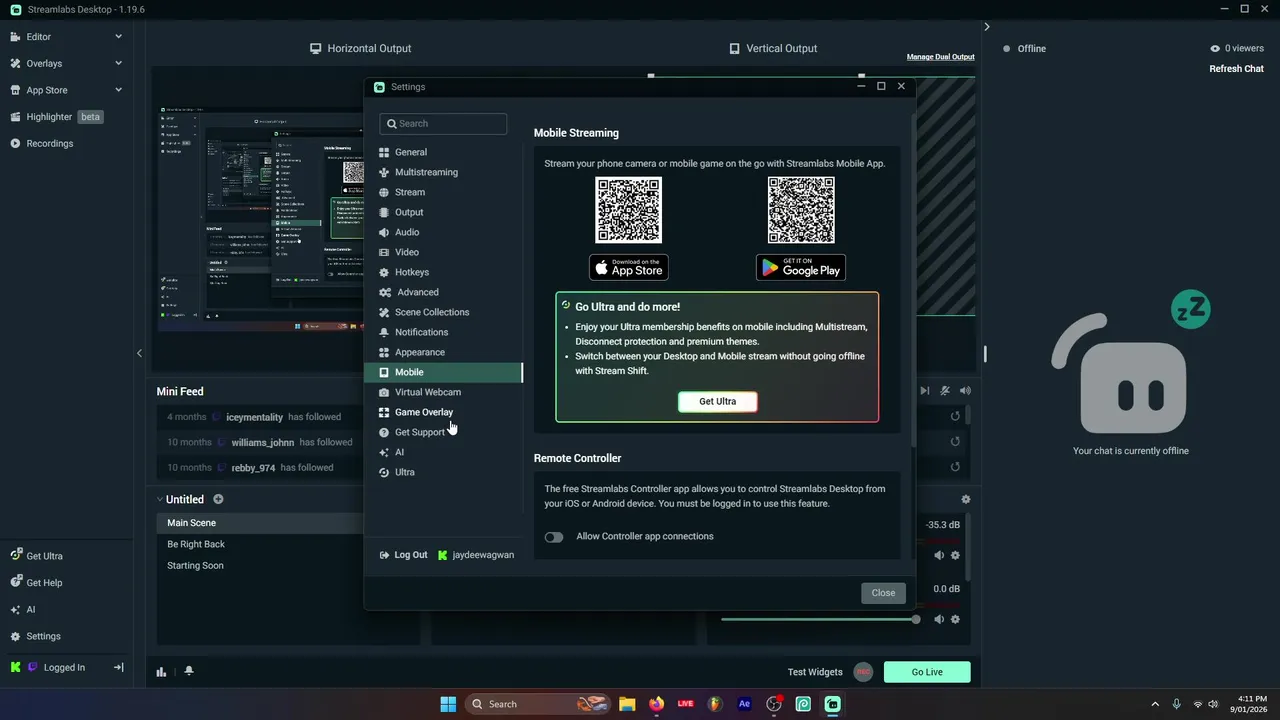Screen dimensions: 1280x720
Task: Open performance stats bar-chart icon
Action: tap(161, 672)
